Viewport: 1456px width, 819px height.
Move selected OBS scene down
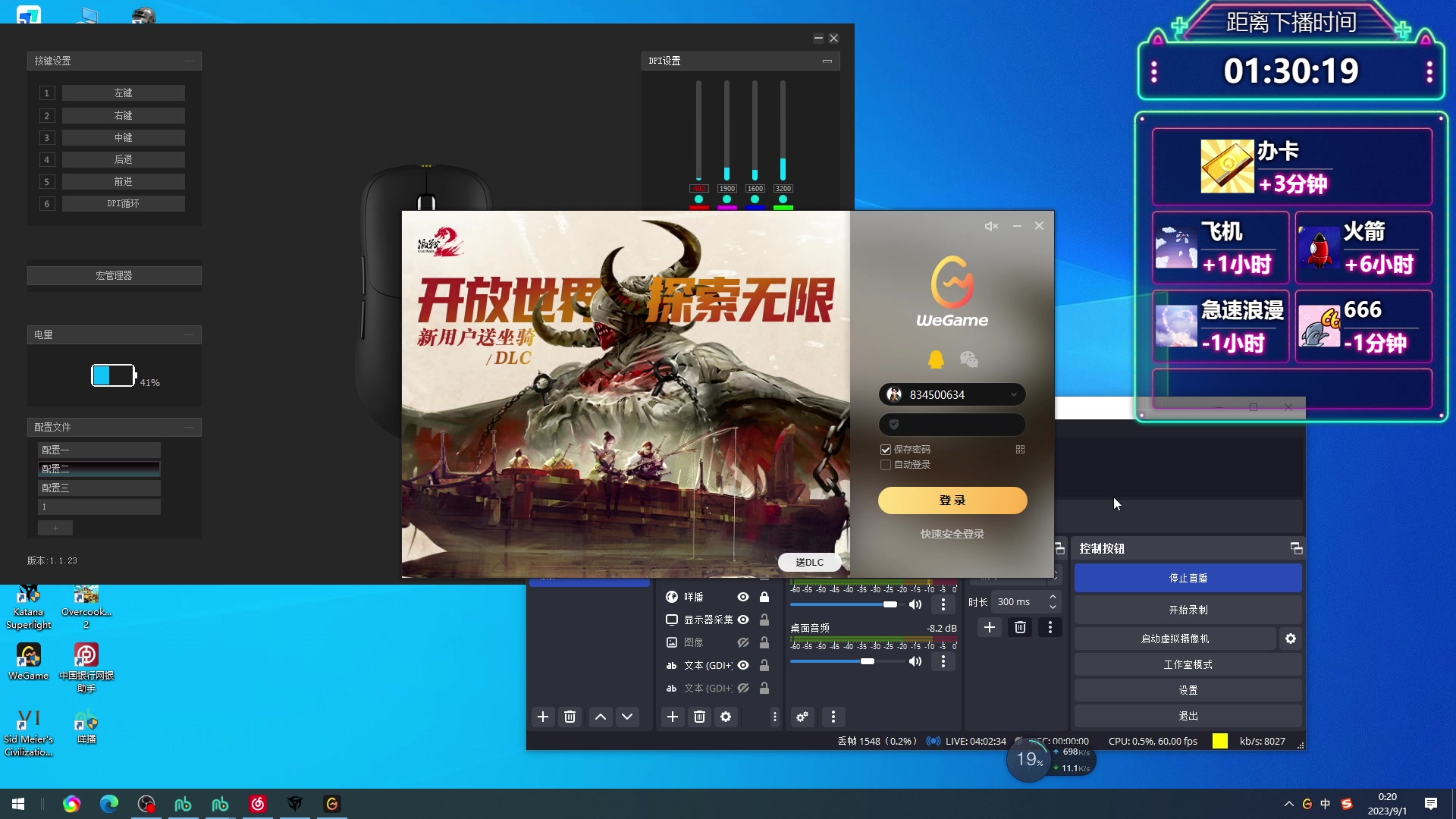(627, 717)
